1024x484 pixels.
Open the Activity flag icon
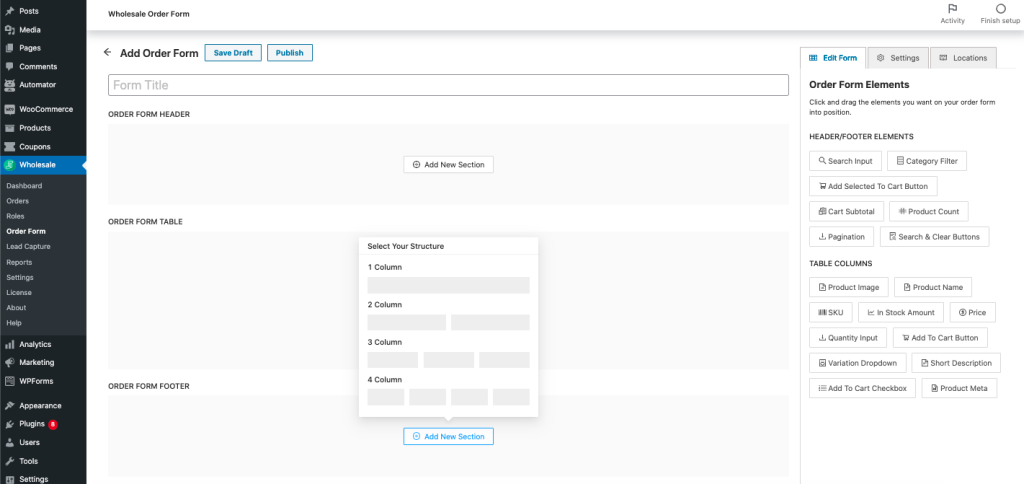coord(952,9)
